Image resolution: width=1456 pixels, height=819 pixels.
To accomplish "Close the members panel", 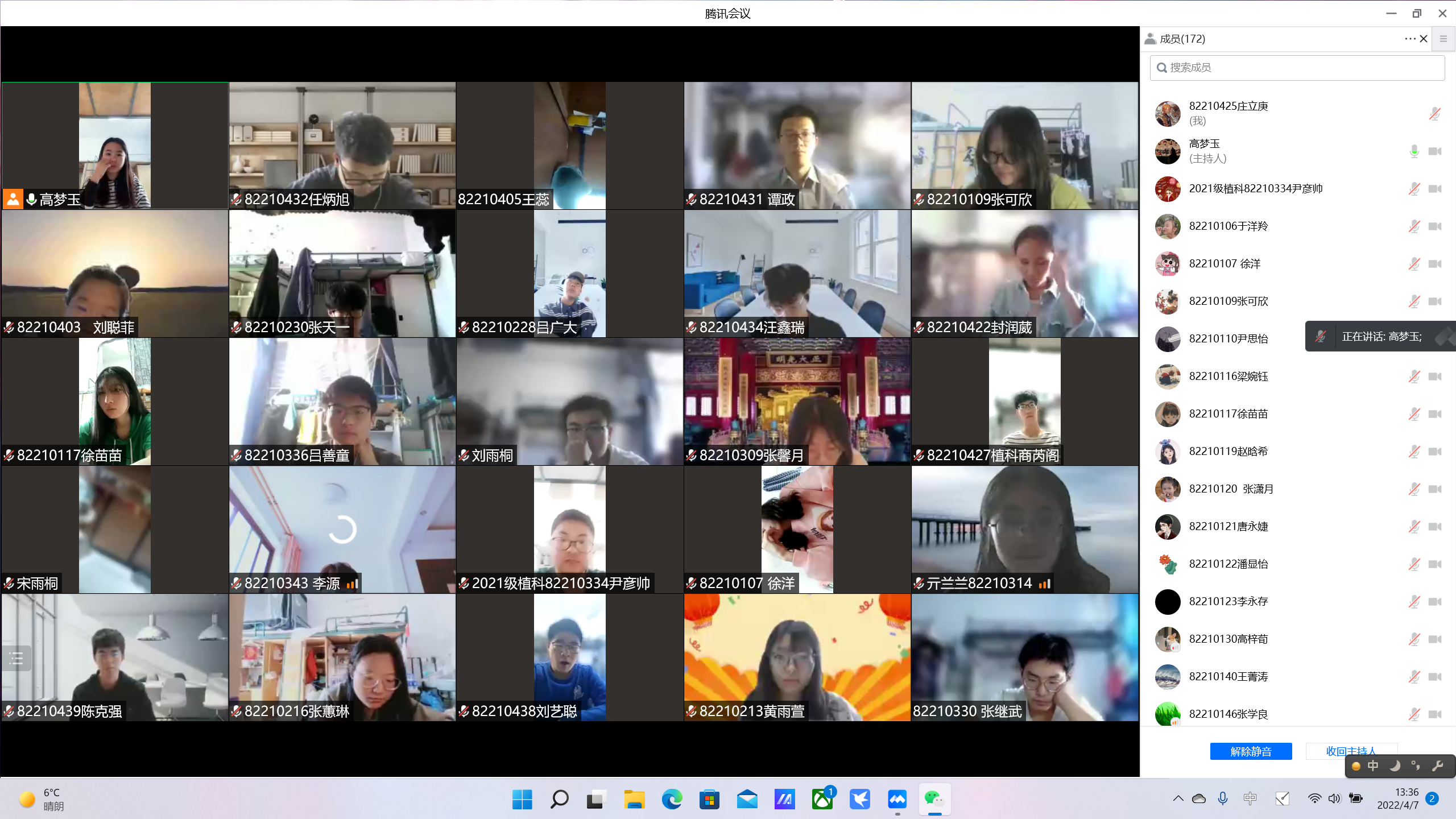I will [1424, 39].
